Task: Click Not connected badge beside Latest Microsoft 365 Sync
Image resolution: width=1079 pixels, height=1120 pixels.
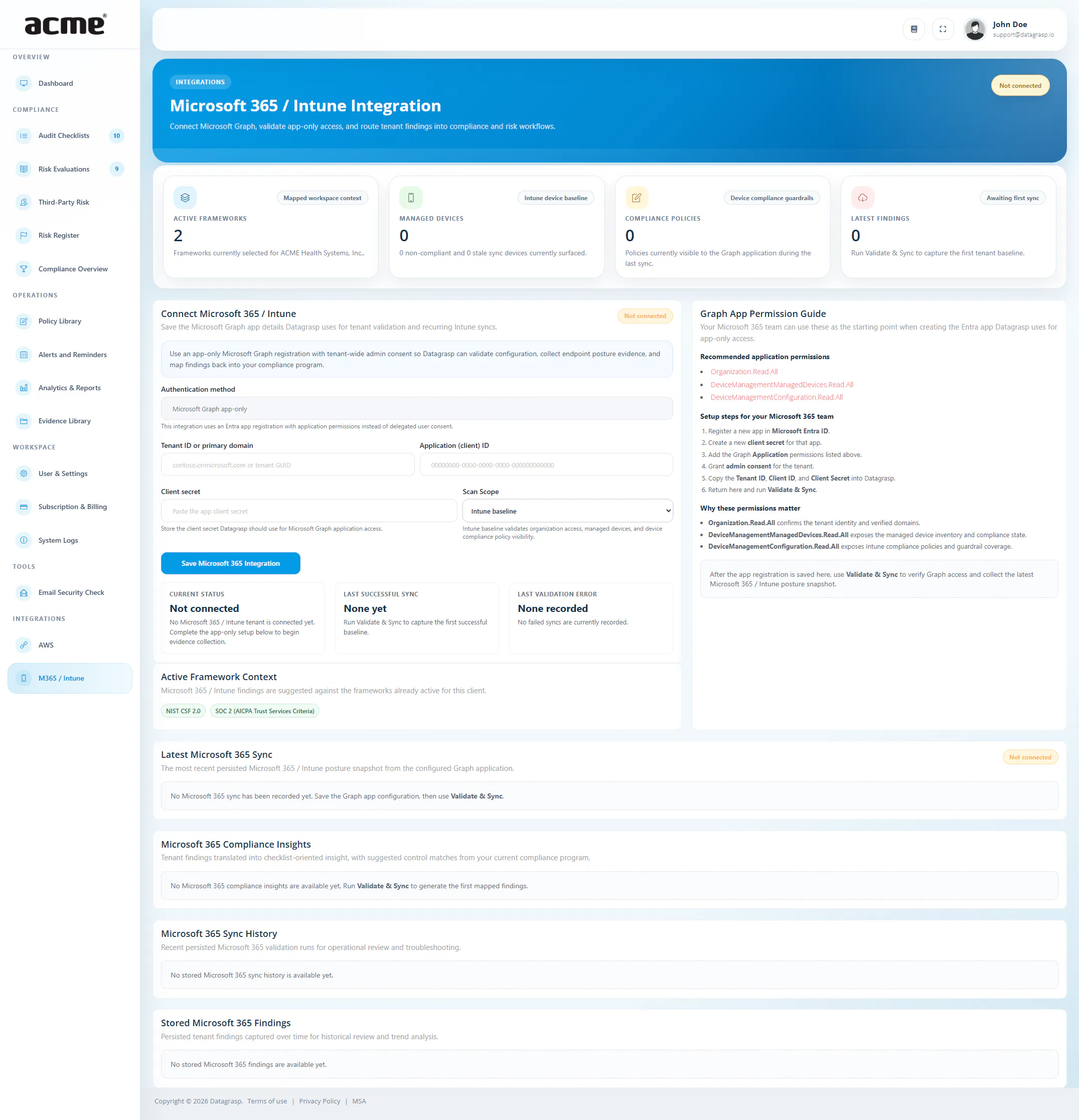Action: coord(1030,758)
